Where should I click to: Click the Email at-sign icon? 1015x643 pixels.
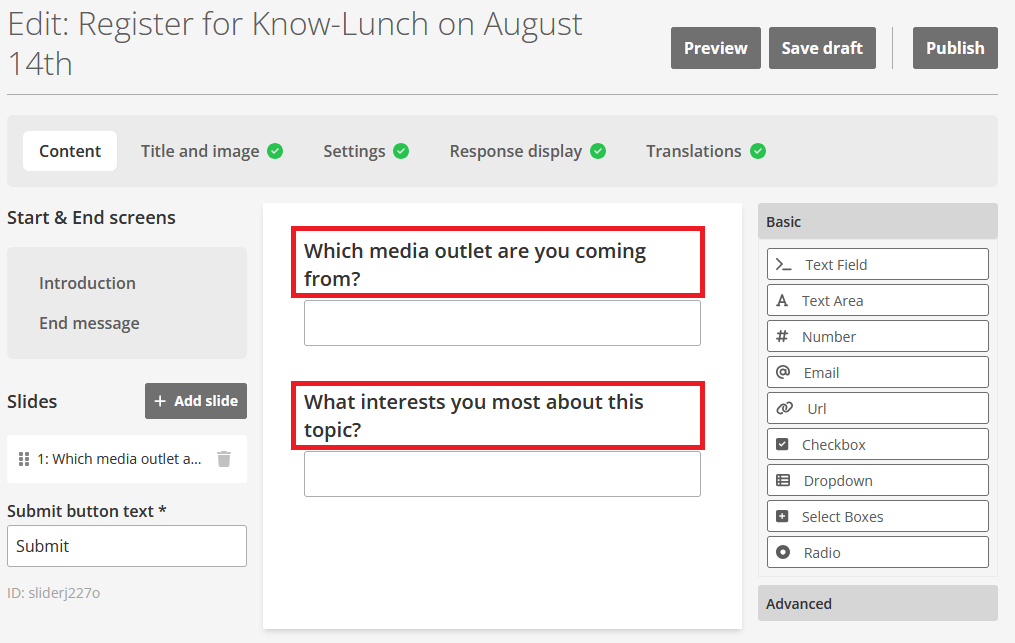pos(783,373)
